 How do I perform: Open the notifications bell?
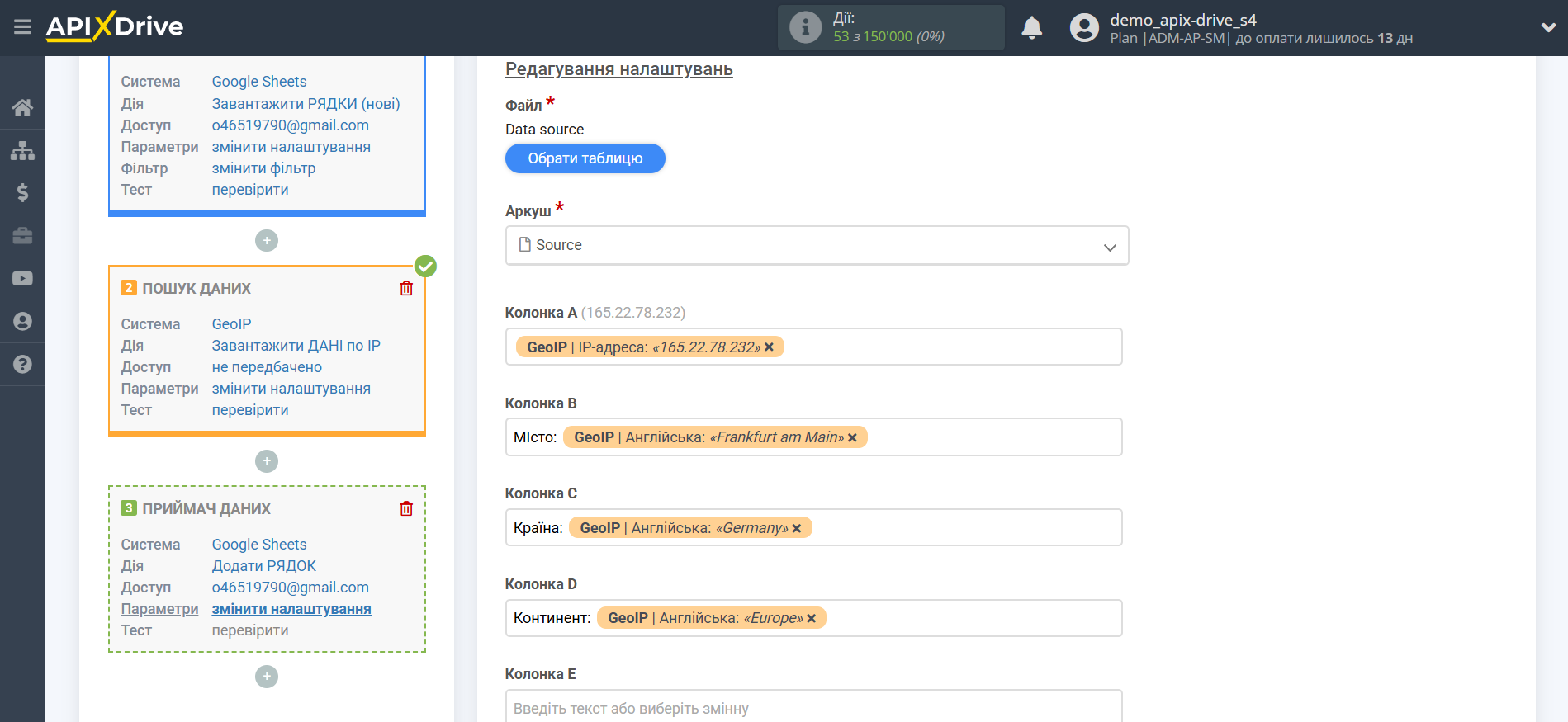[x=1031, y=27]
